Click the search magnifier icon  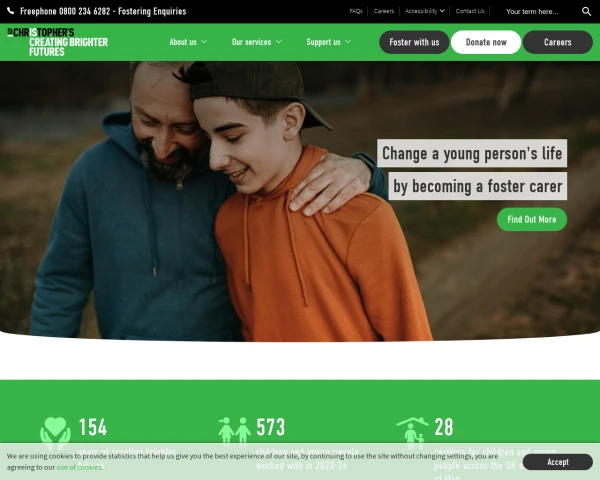pos(586,11)
